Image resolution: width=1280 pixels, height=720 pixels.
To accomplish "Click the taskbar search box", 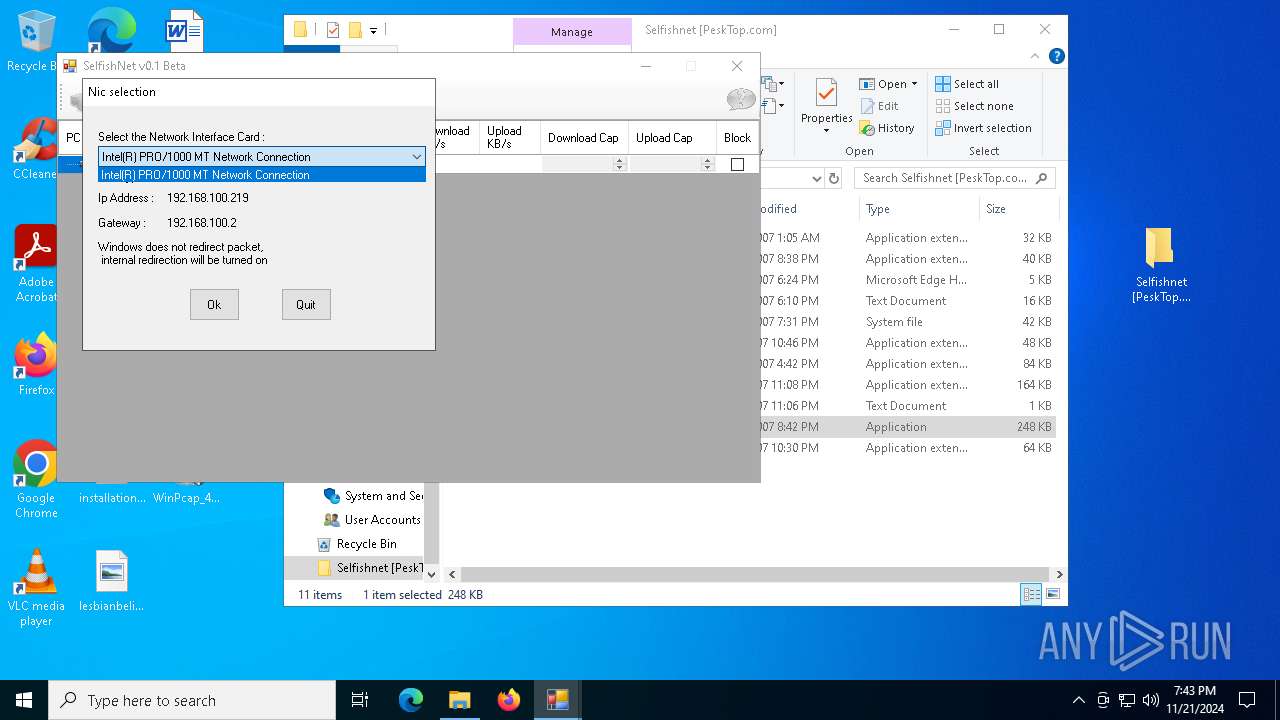I will pos(192,700).
